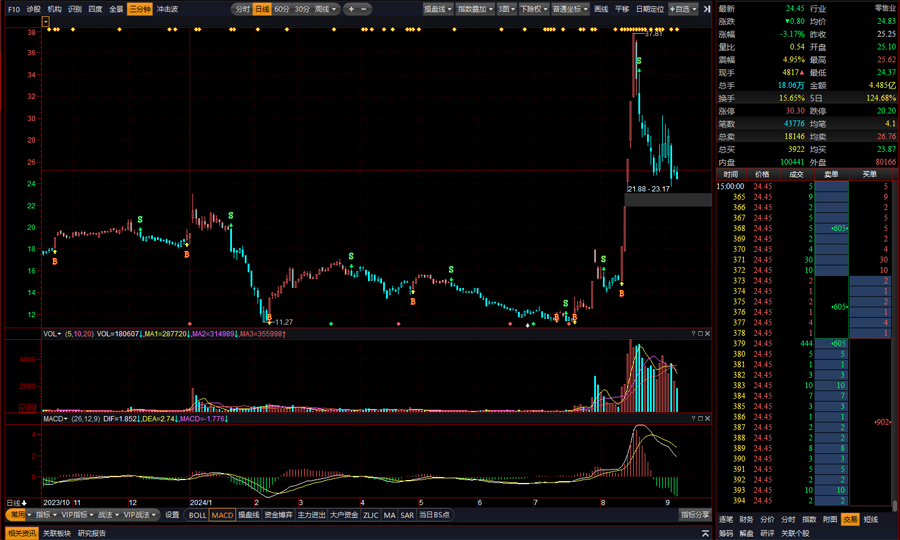Click the green S sell marker near 37.81 peak
This screenshot has height=540, width=900.
[x=639, y=63]
